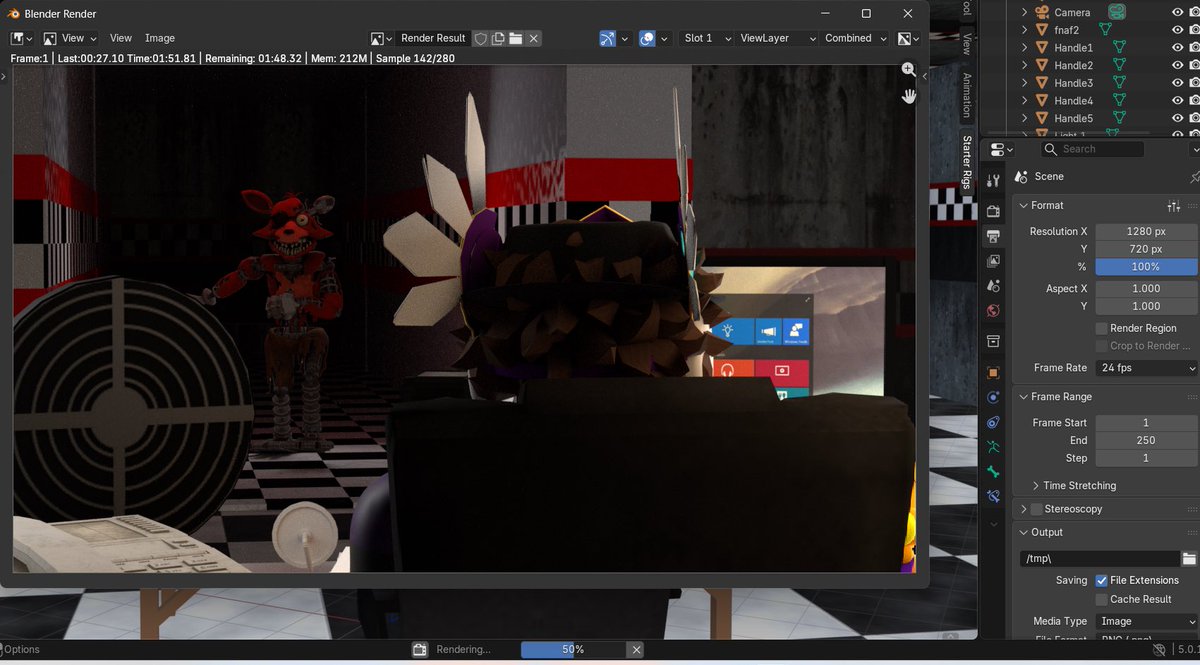Open the ViewLayer dropdown
Image resolution: width=1200 pixels, height=665 pixels.
coord(777,38)
